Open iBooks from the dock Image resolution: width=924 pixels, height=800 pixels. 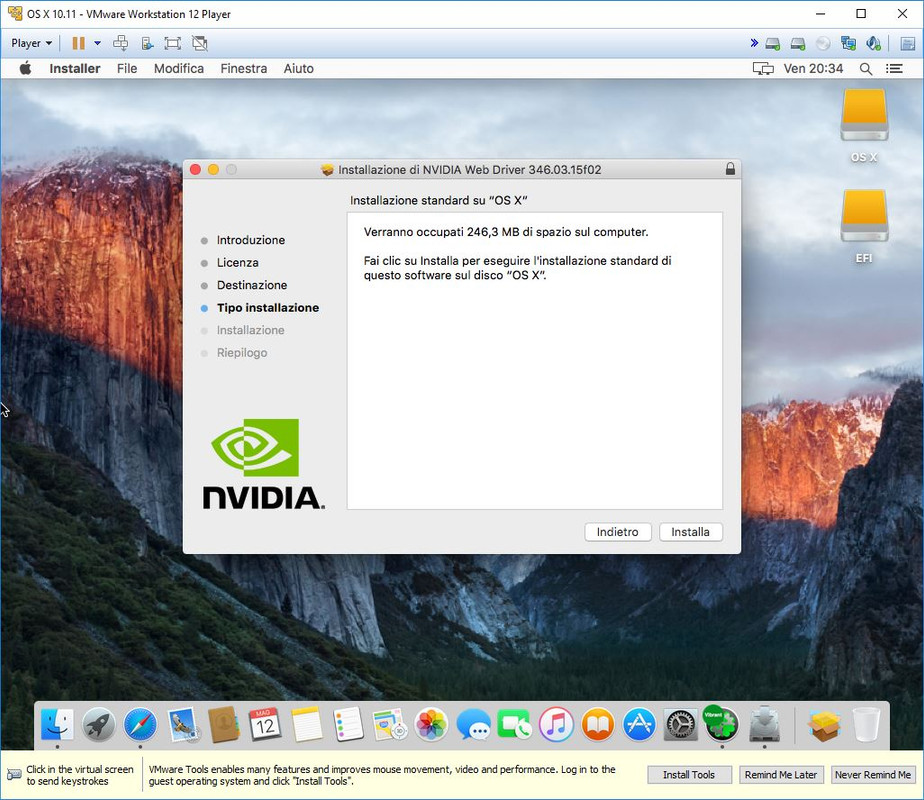[x=598, y=724]
